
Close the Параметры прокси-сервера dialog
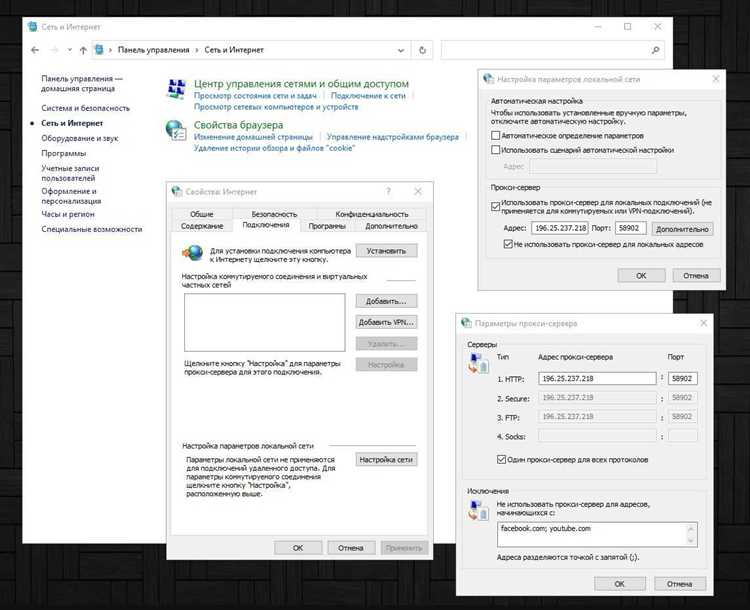704,323
